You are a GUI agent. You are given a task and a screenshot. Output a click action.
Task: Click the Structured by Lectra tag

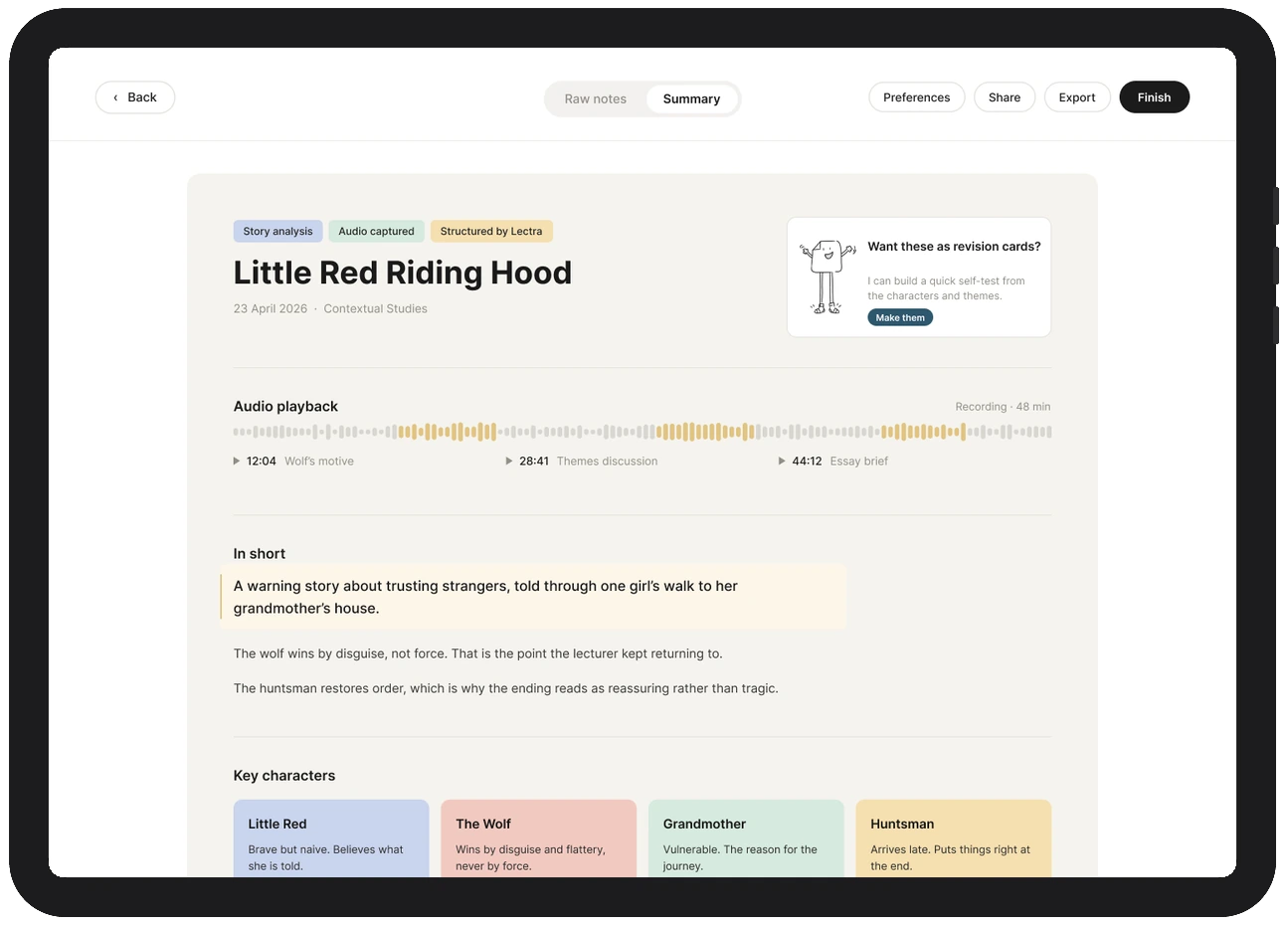point(491,232)
